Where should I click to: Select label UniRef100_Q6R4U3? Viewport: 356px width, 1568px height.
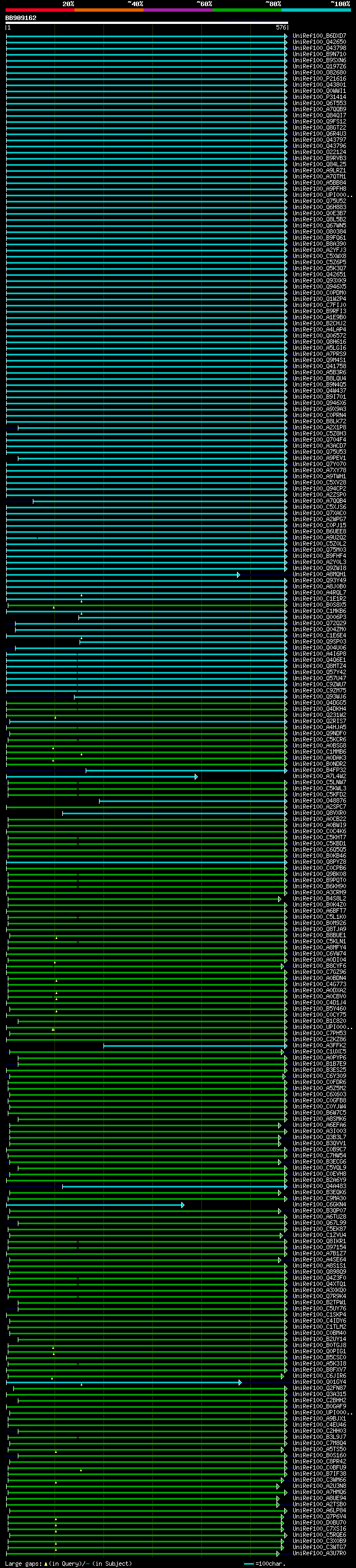pyautogui.click(x=319, y=133)
